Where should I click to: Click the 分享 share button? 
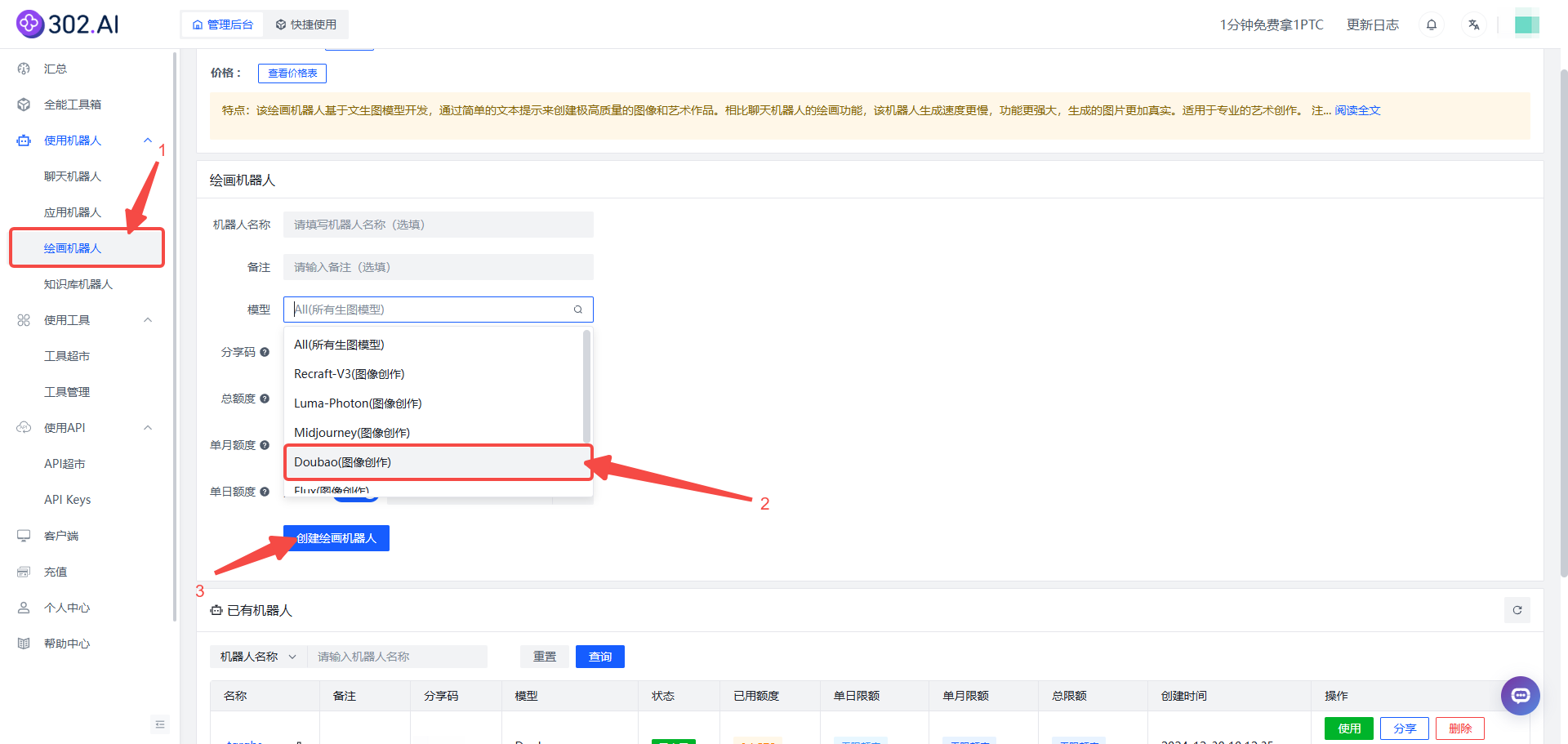point(1405,728)
